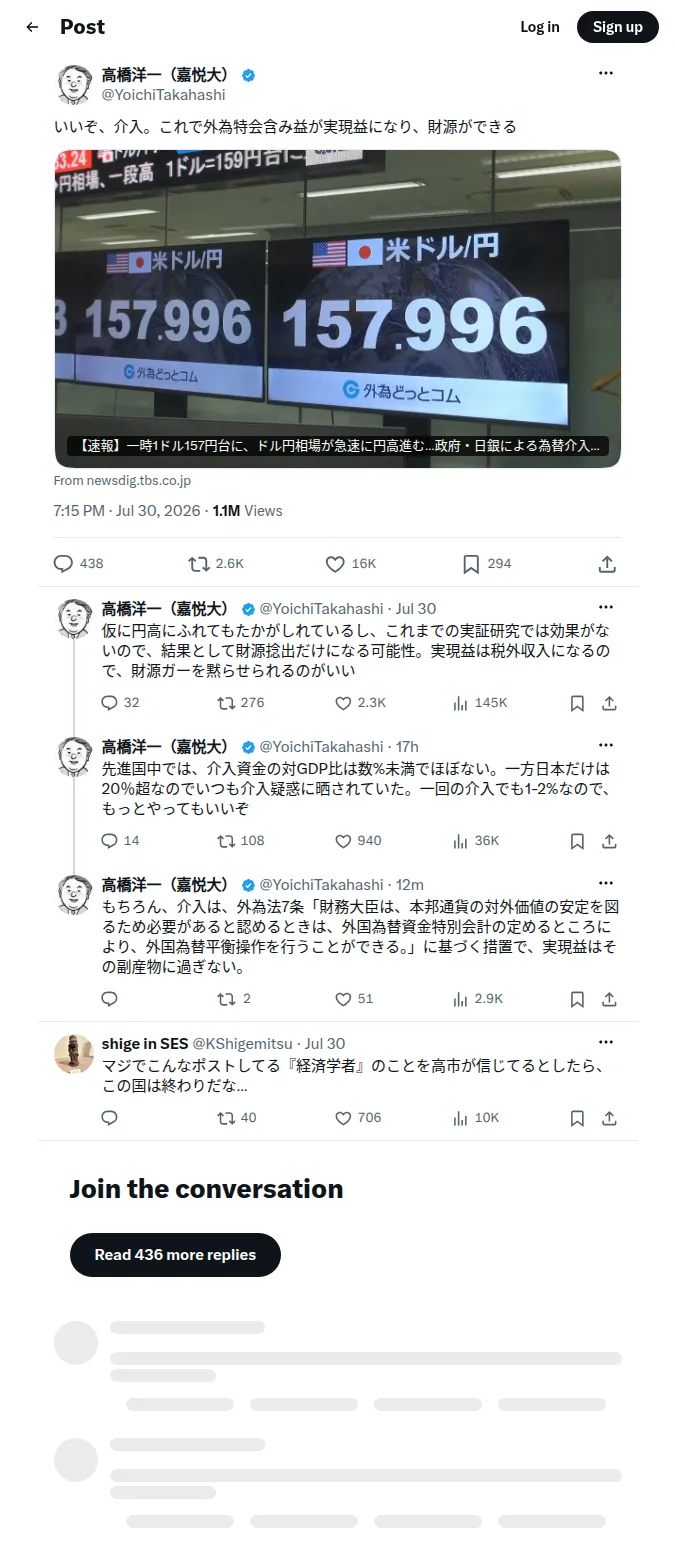Click the Sign up button
The width and height of the screenshot is (675, 1543).
tap(618, 27)
